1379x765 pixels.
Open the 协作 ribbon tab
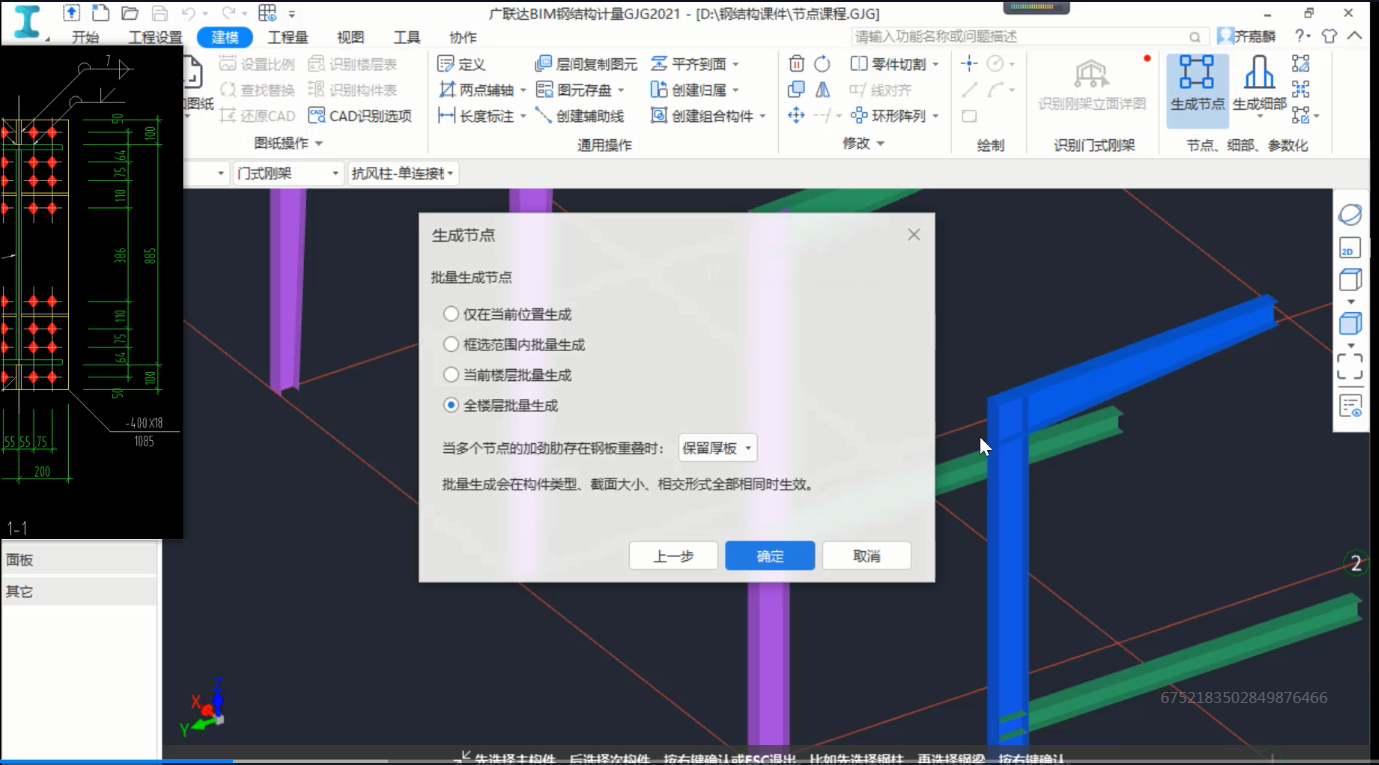[x=463, y=37]
